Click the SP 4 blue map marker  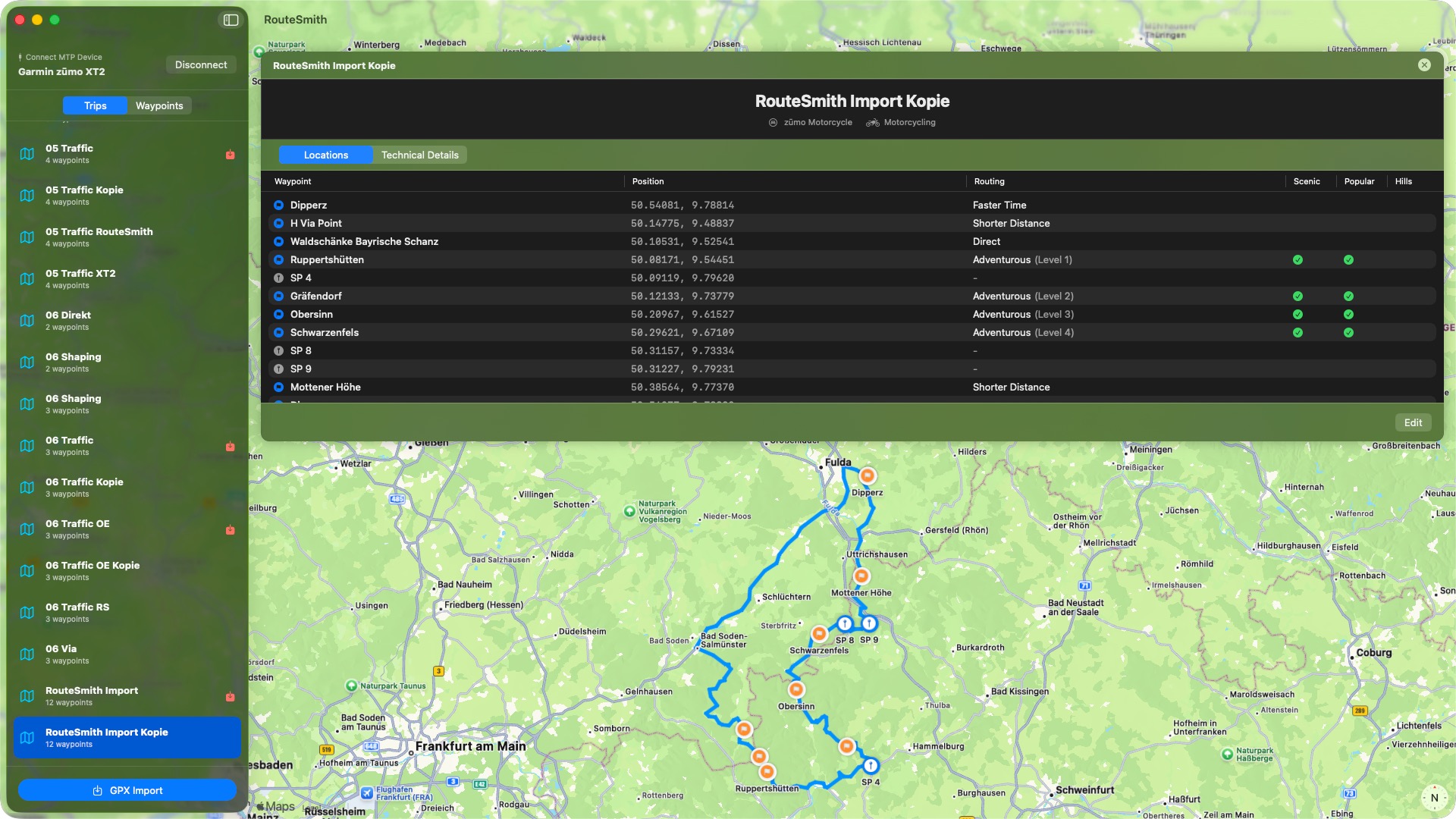pyautogui.click(x=871, y=765)
